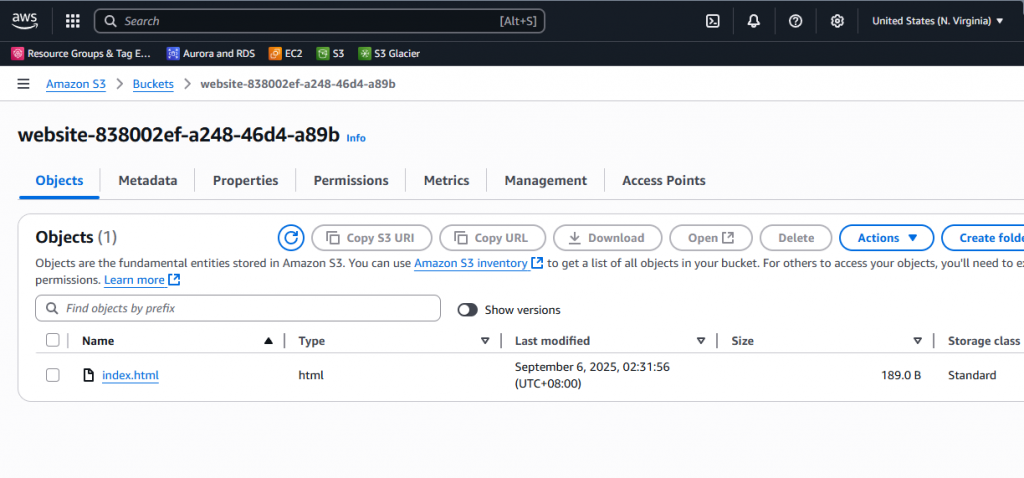Click the Copy S3 URI button
Screen dimensions: 1024x478
pyautogui.click(x=372, y=238)
